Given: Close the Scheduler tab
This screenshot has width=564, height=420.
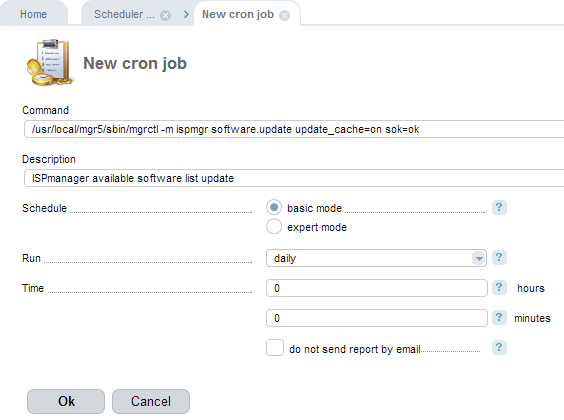Looking at the screenshot, I should (165, 15).
